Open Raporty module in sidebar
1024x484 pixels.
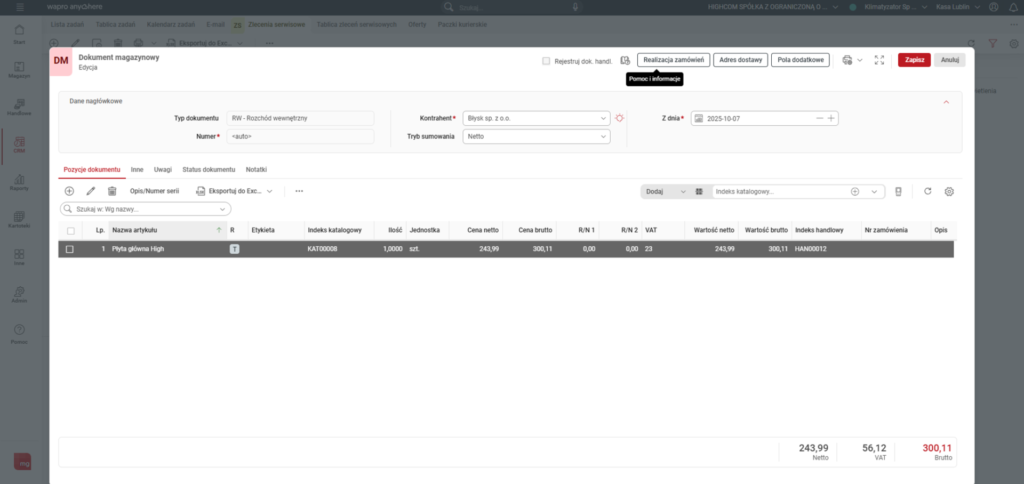(20, 182)
